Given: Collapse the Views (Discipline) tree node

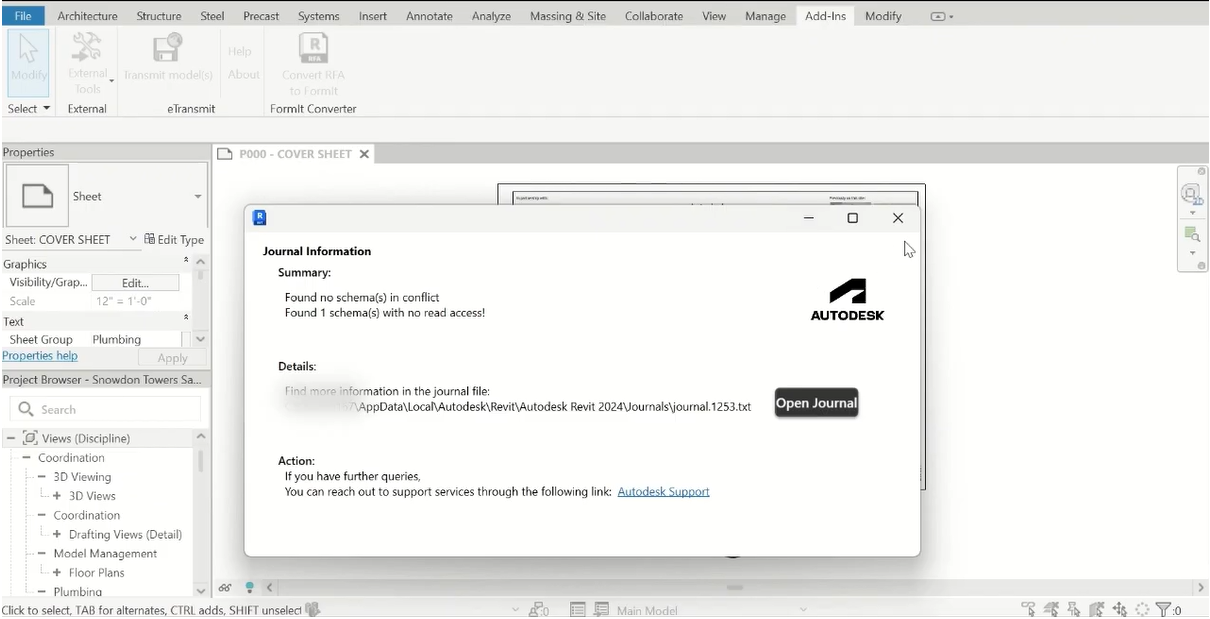Looking at the screenshot, I should coord(11,438).
